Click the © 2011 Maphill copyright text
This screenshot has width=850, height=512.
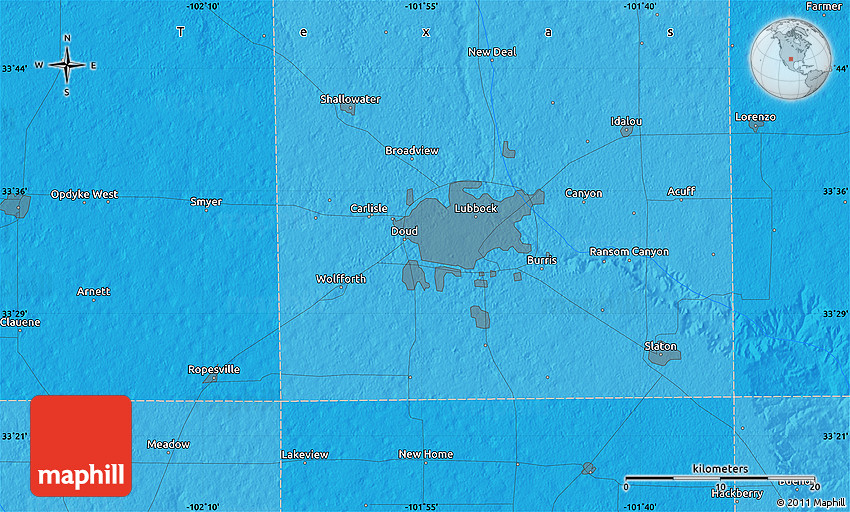tap(809, 502)
